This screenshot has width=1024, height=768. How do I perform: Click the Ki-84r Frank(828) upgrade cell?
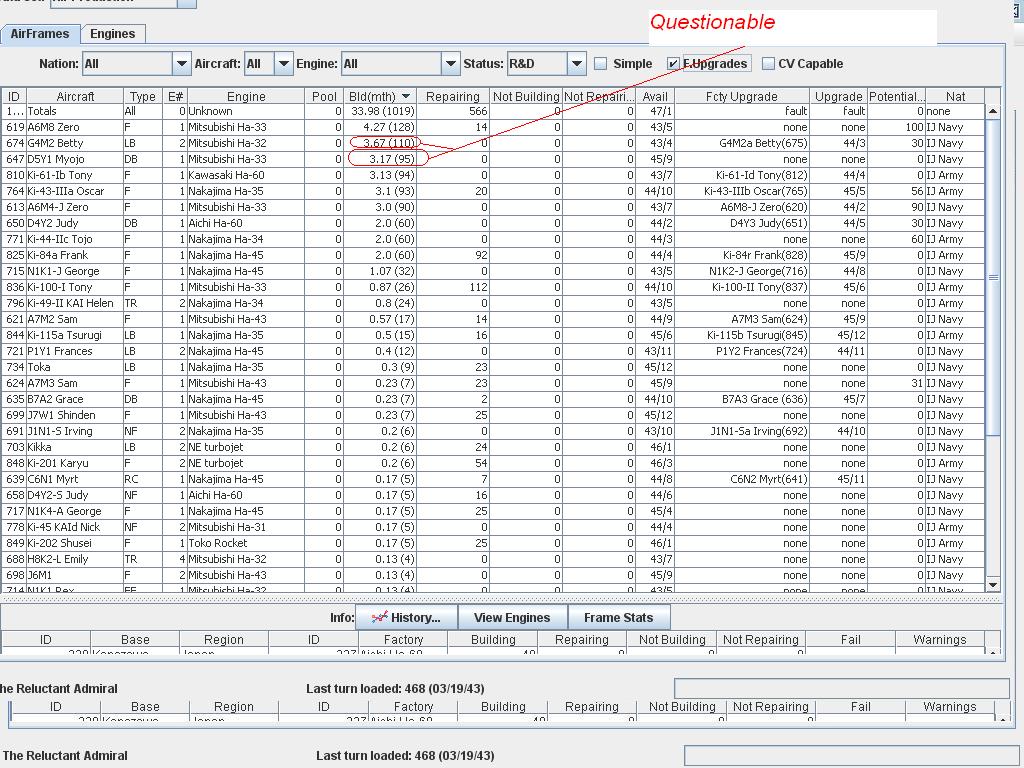pyautogui.click(x=743, y=255)
